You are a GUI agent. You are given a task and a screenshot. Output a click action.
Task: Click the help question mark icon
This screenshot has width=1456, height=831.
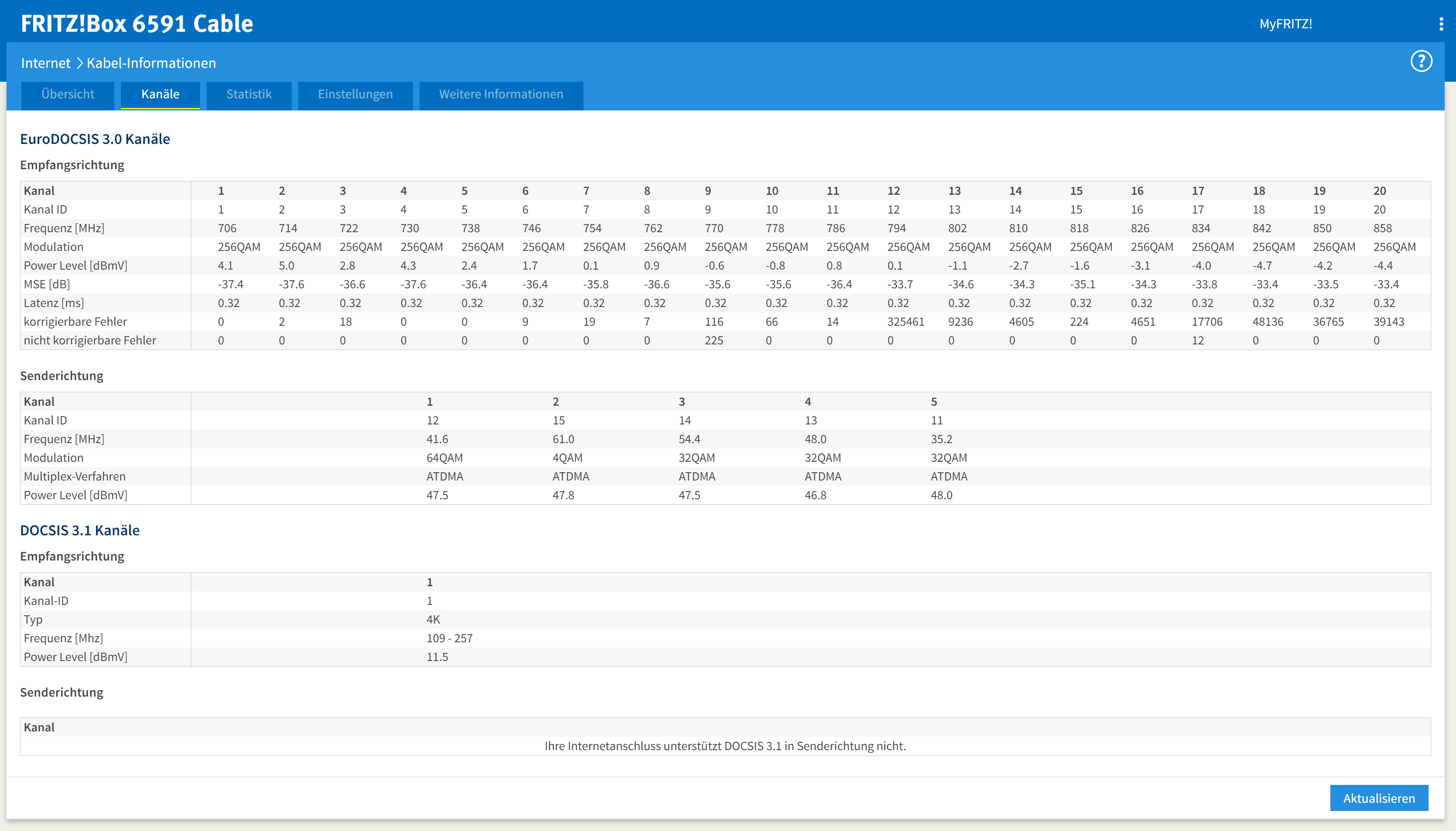[1421, 61]
